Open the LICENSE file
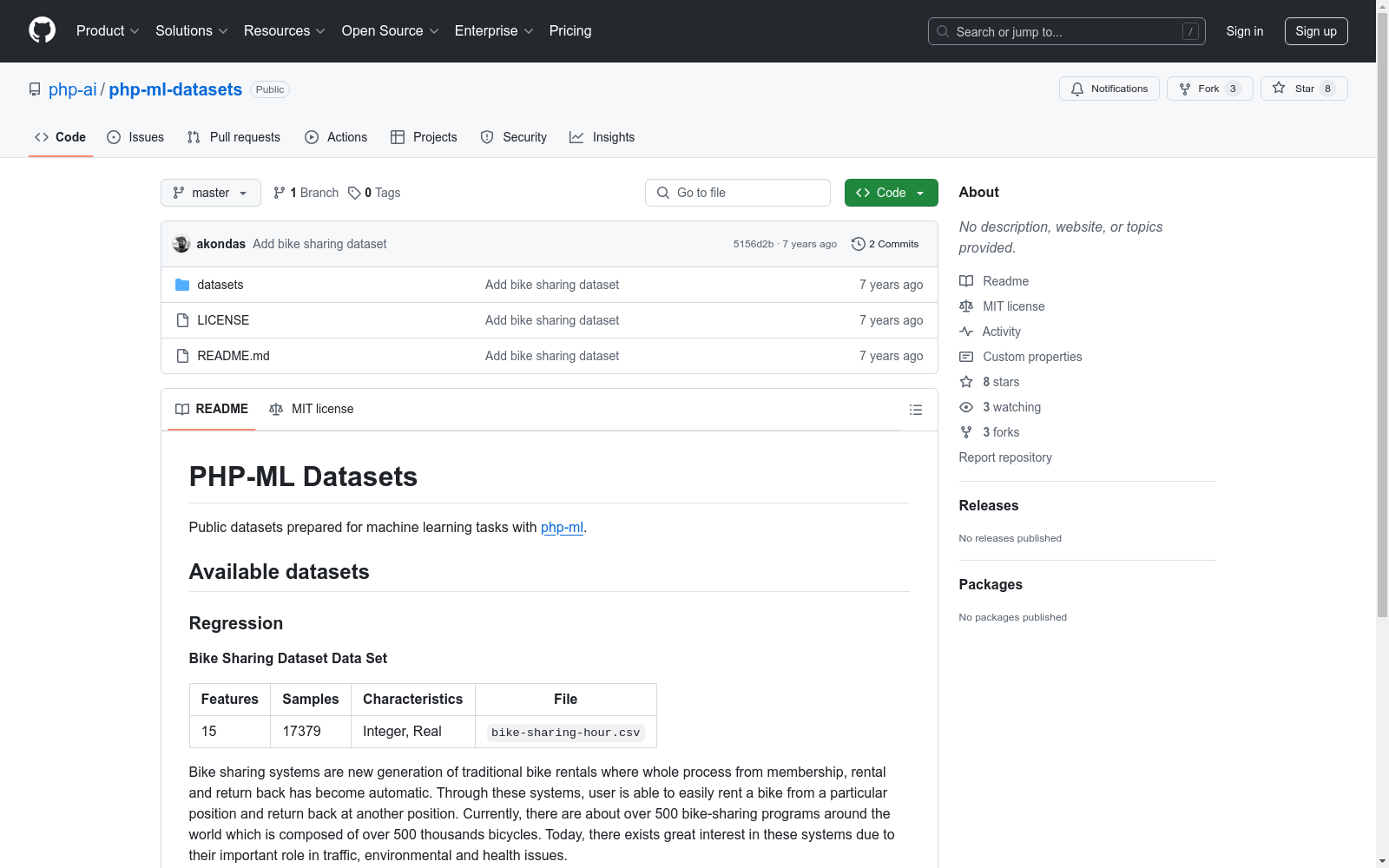The height and width of the screenshot is (868, 1389). click(223, 320)
